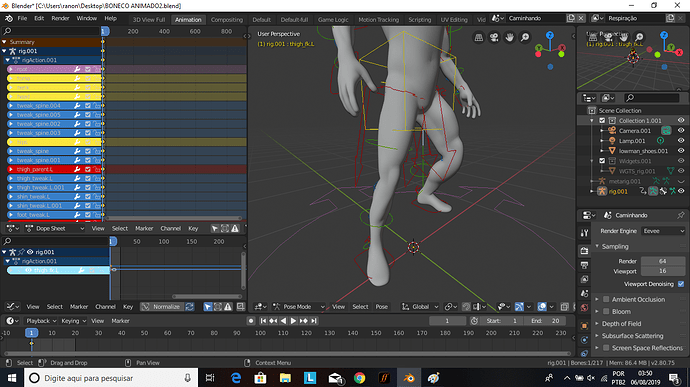This screenshot has width=690, height=387.
Task: Enable Screen Space Reflections checkbox
Action: click(x=606, y=348)
